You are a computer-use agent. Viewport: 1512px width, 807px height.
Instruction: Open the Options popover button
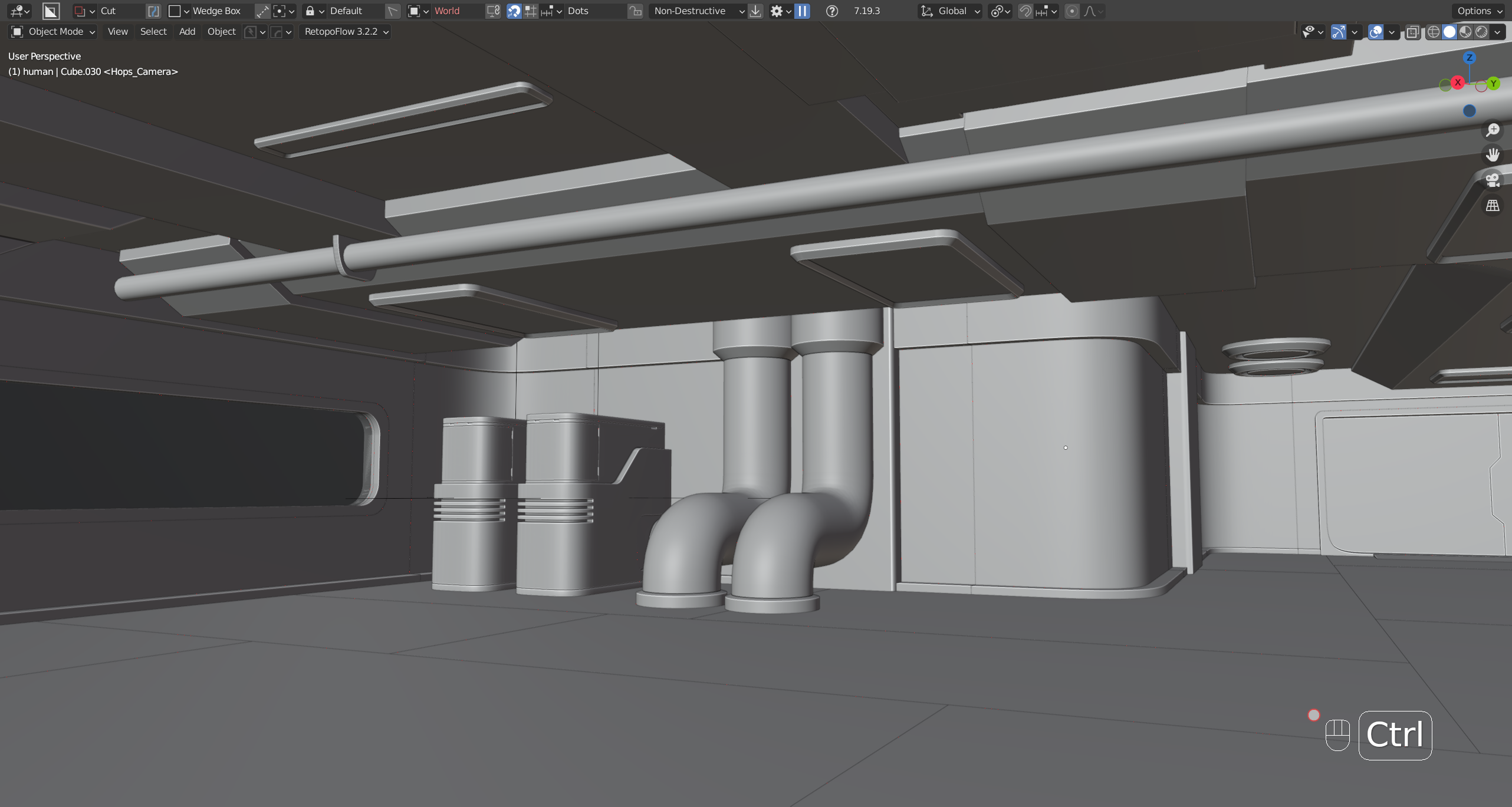[1479, 11]
